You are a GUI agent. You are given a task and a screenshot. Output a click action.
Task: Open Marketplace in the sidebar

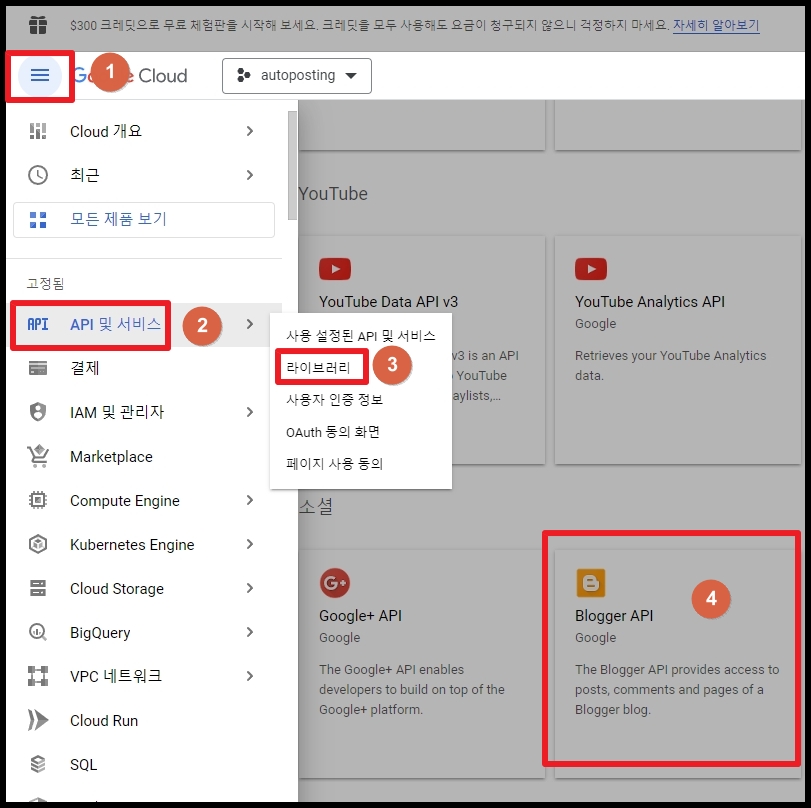[x=111, y=457]
